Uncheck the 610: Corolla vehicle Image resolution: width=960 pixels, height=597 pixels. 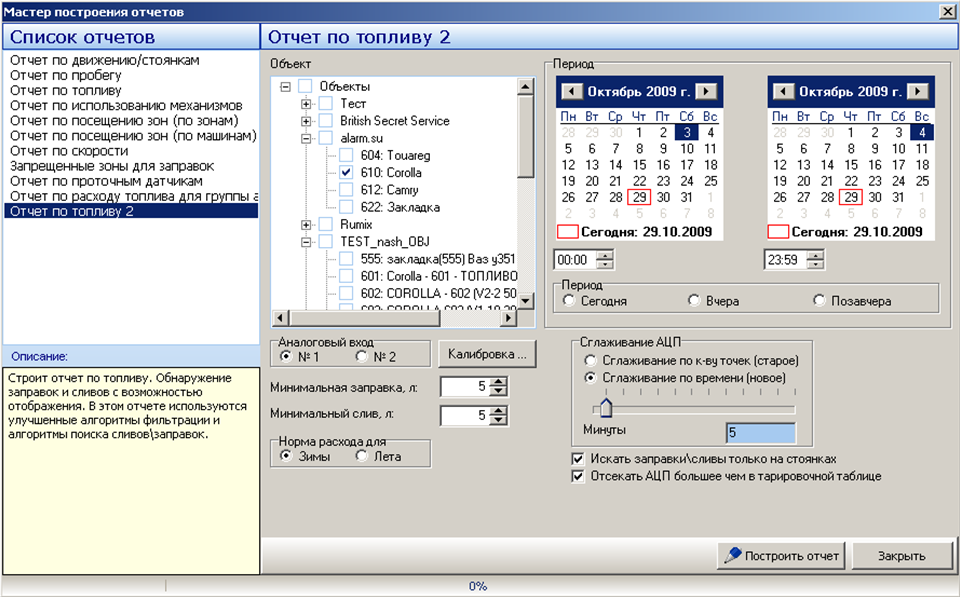click(346, 173)
